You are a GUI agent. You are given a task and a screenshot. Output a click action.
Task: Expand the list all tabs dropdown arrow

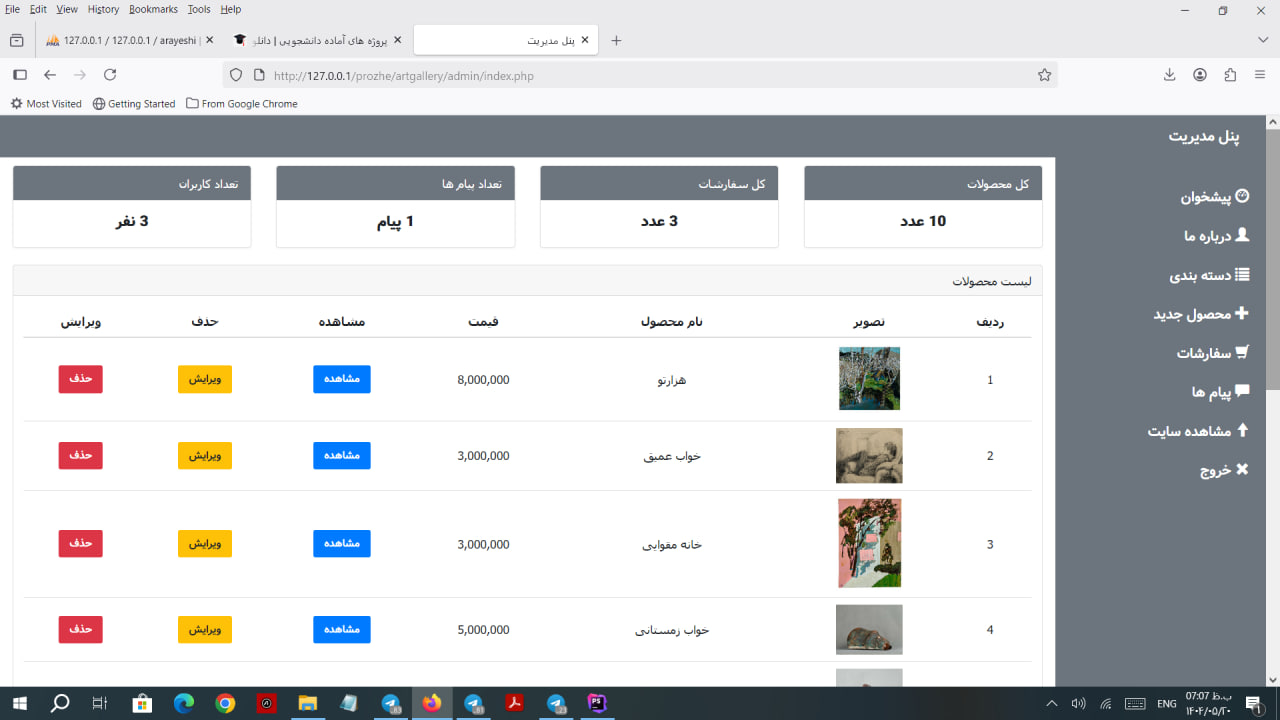click(x=1262, y=40)
